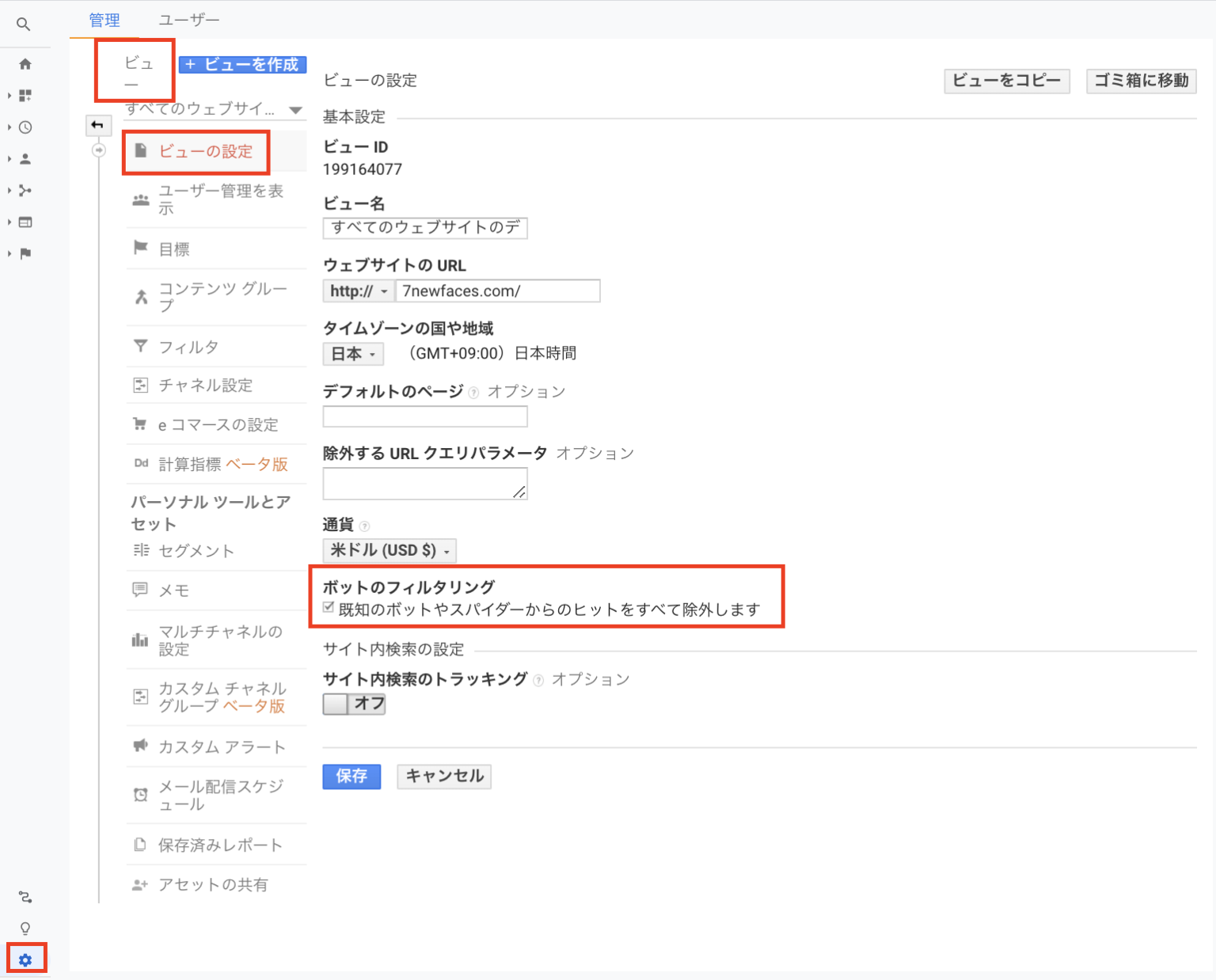This screenshot has width=1216, height=980.
Task: Open Realtime reports via clock icon
Action: [x=25, y=127]
